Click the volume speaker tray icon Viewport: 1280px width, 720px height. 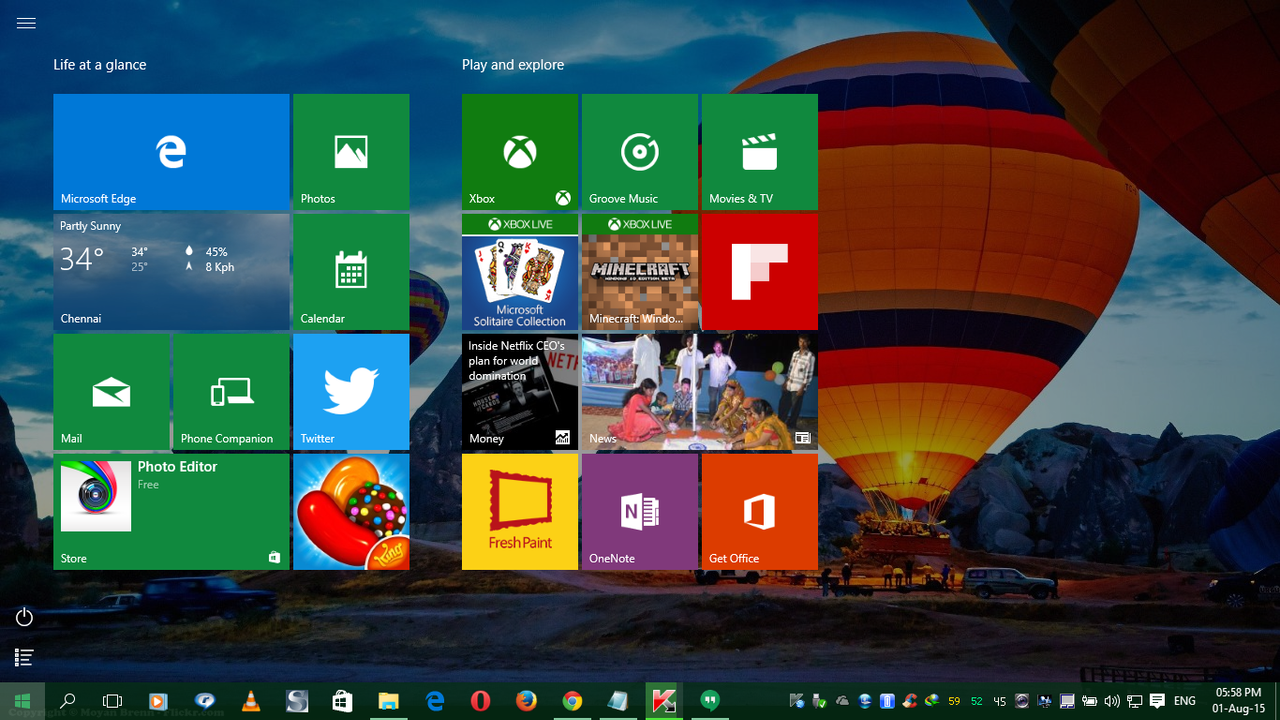[1112, 701]
